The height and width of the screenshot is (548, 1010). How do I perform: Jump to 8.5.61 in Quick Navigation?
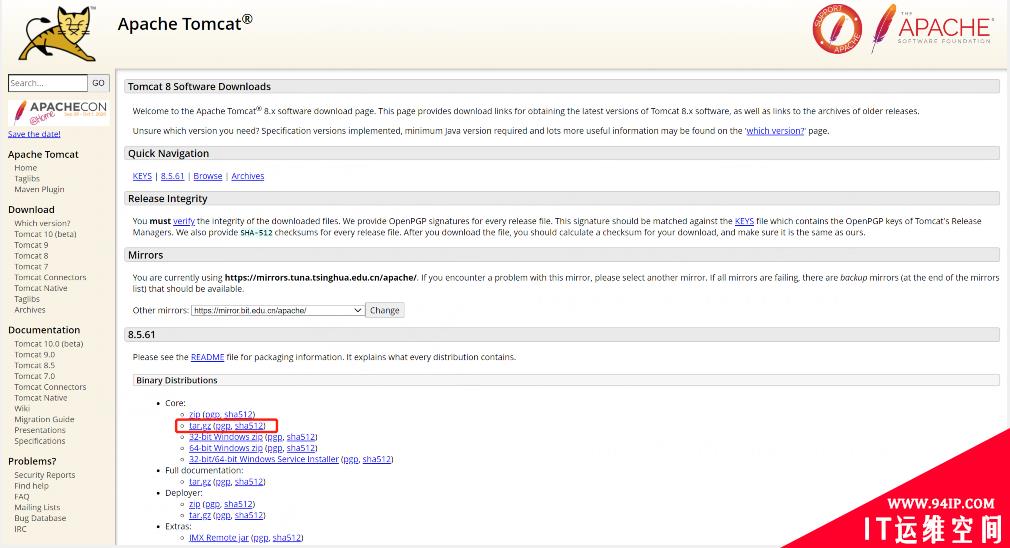[x=173, y=176]
